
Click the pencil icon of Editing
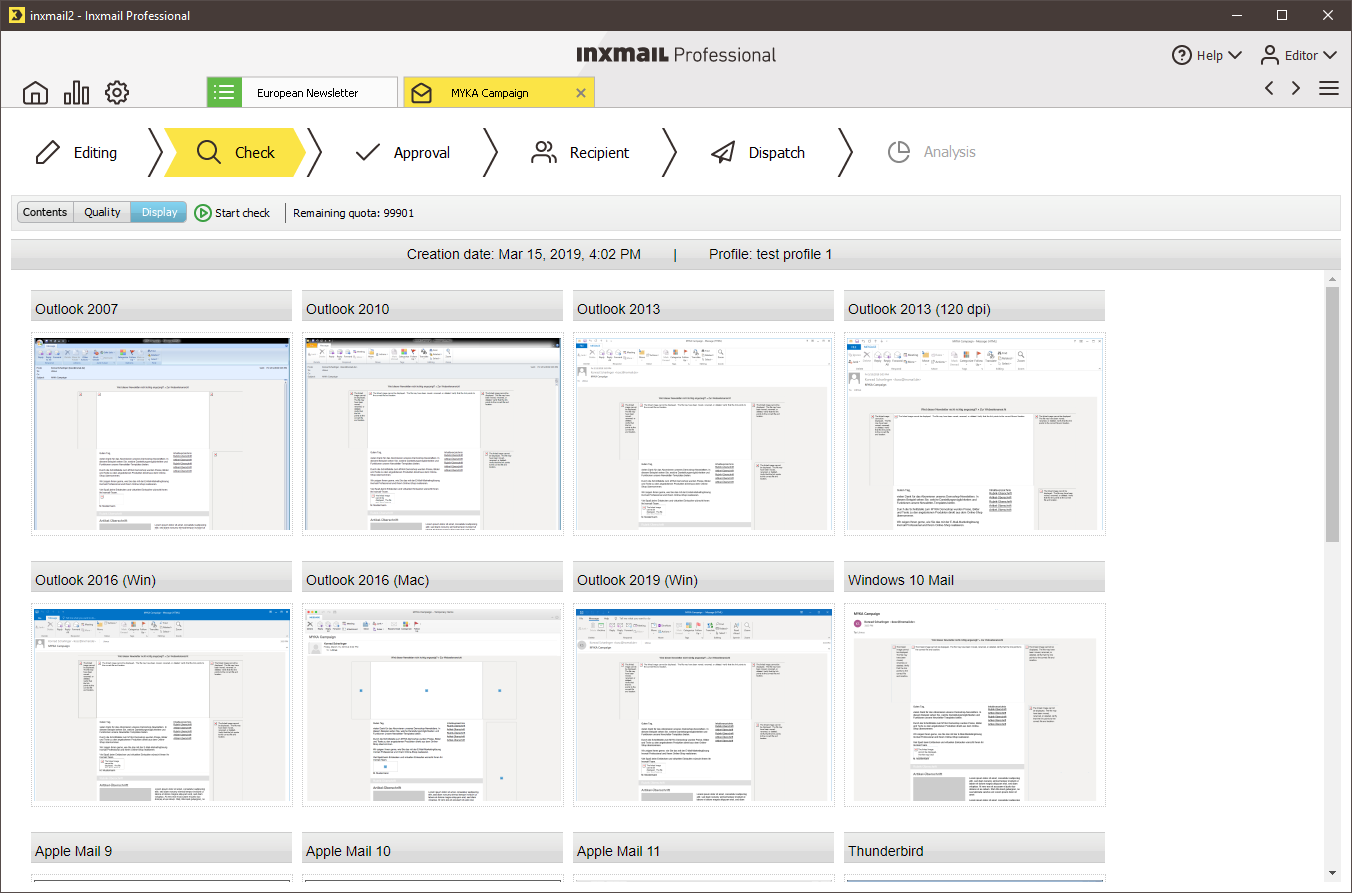pyautogui.click(x=47, y=152)
